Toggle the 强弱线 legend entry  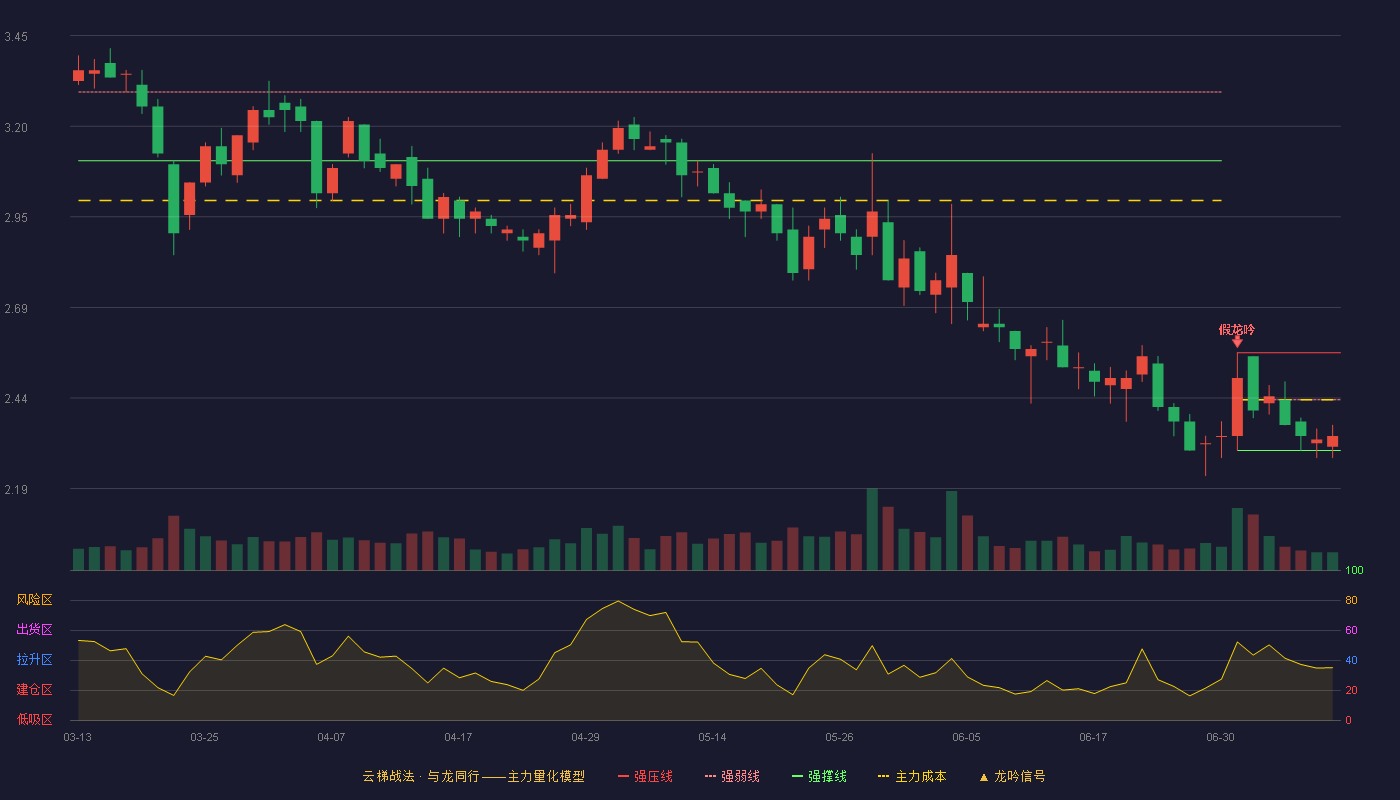coord(732,776)
